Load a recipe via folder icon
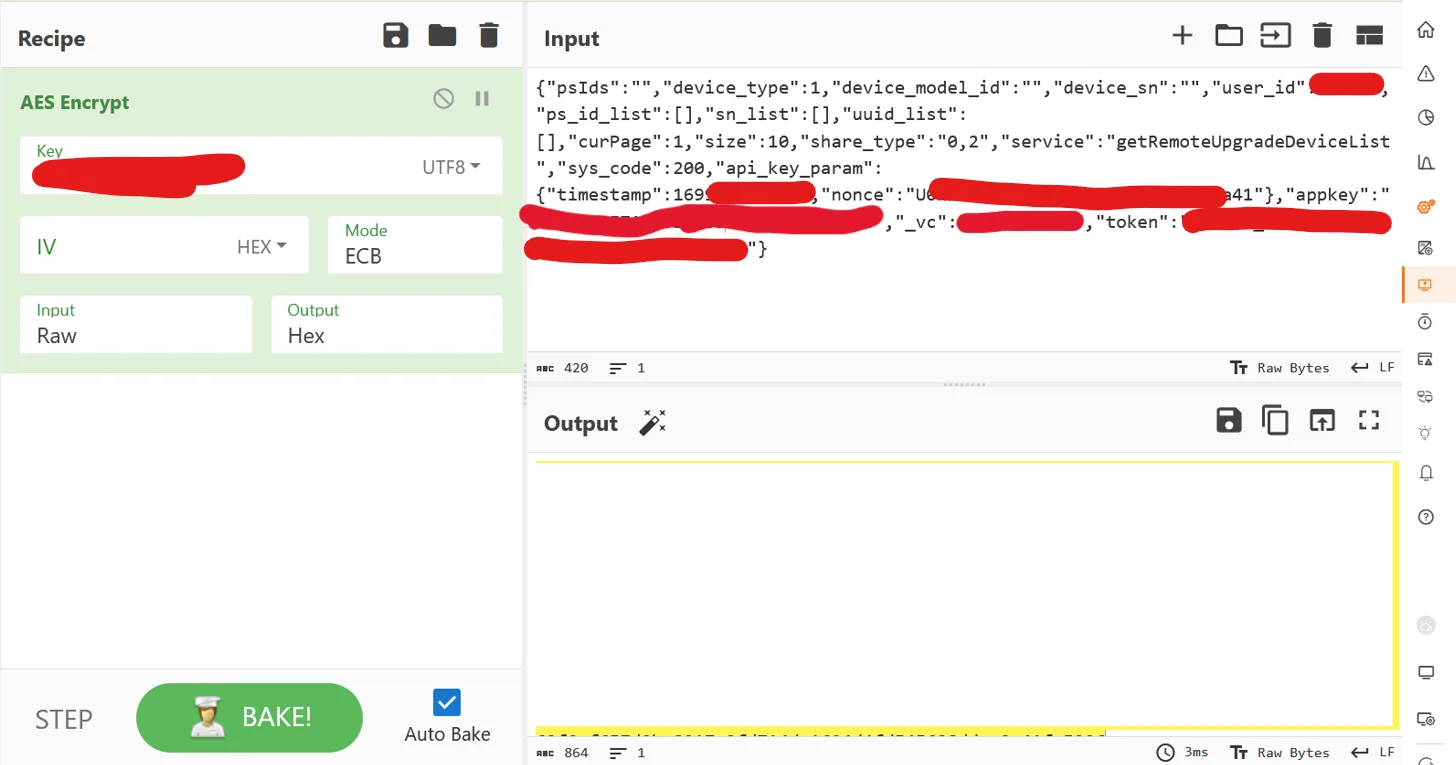The width and height of the screenshot is (1456, 765). [442, 36]
